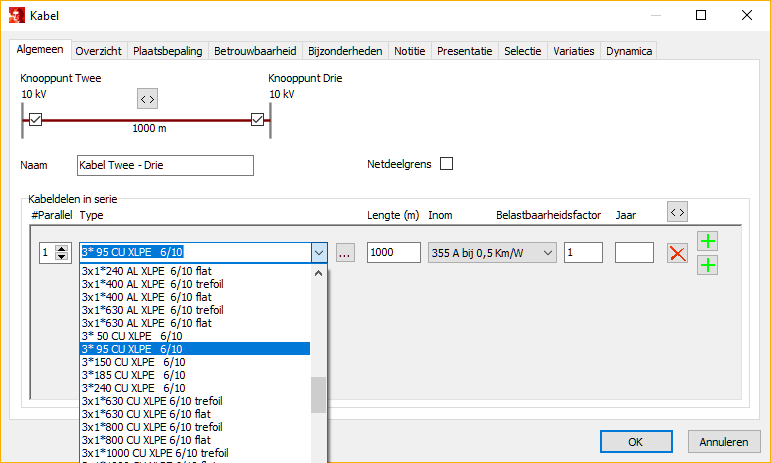771x463 pixels.
Task: Click the lower green plus icon
Action: pos(707,265)
